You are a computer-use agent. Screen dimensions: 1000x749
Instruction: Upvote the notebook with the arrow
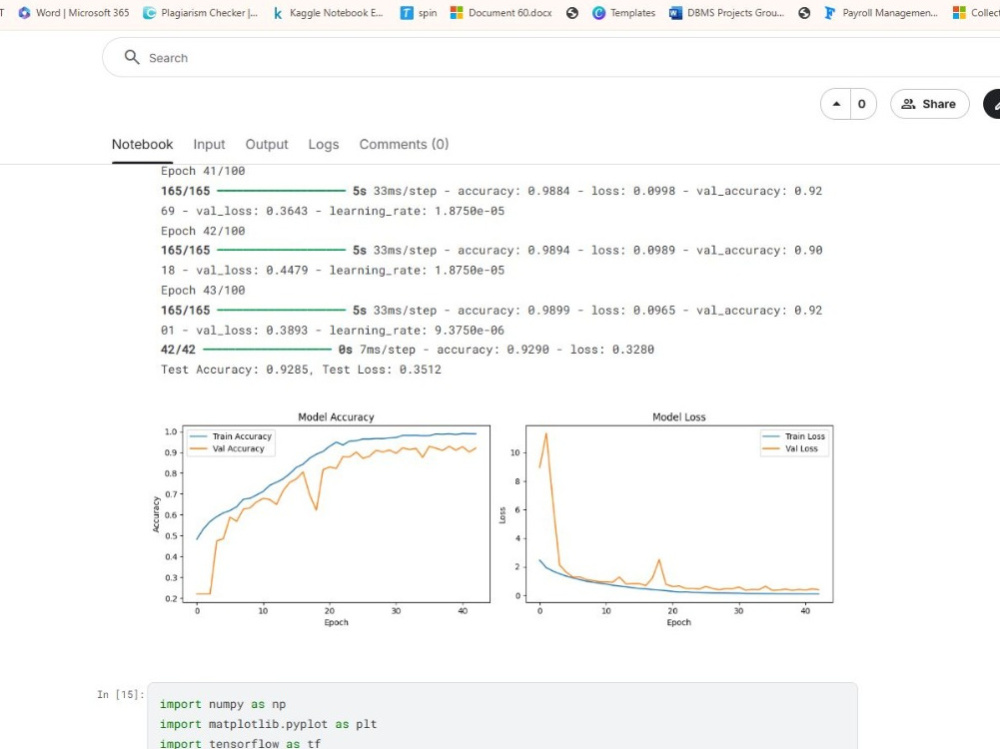[836, 104]
